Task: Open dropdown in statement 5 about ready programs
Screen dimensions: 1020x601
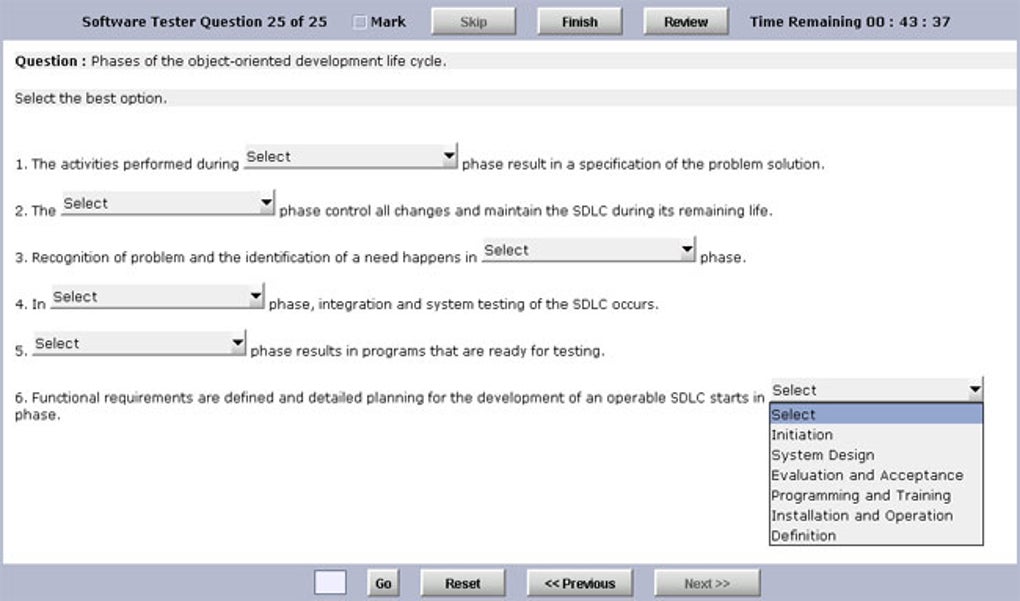Action: coord(139,344)
